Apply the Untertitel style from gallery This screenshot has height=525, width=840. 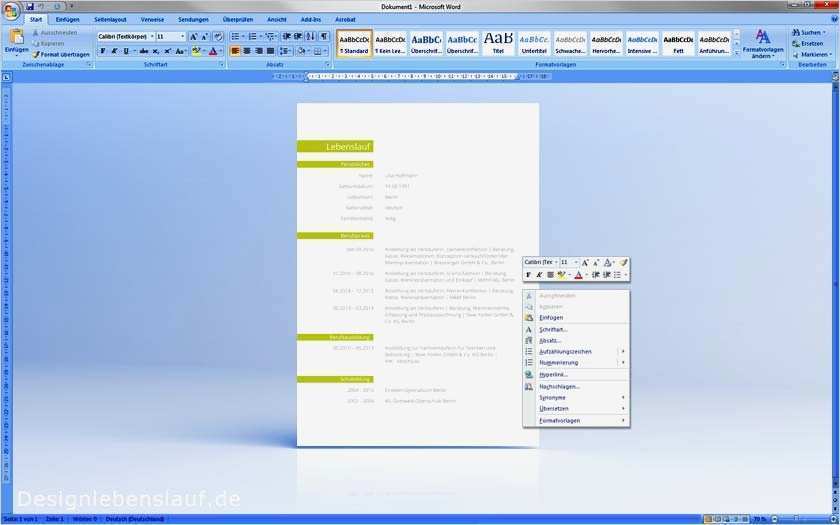point(534,43)
